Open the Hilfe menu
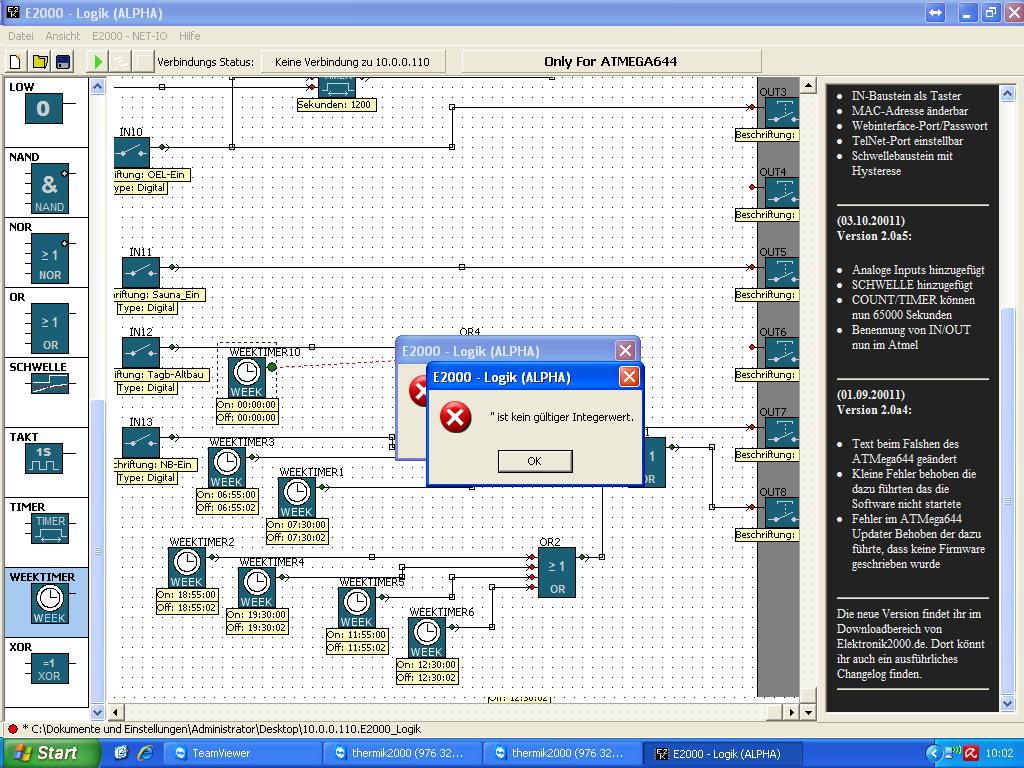Image resolution: width=1024 pixels, height=768 pixels. coord(189,36)
